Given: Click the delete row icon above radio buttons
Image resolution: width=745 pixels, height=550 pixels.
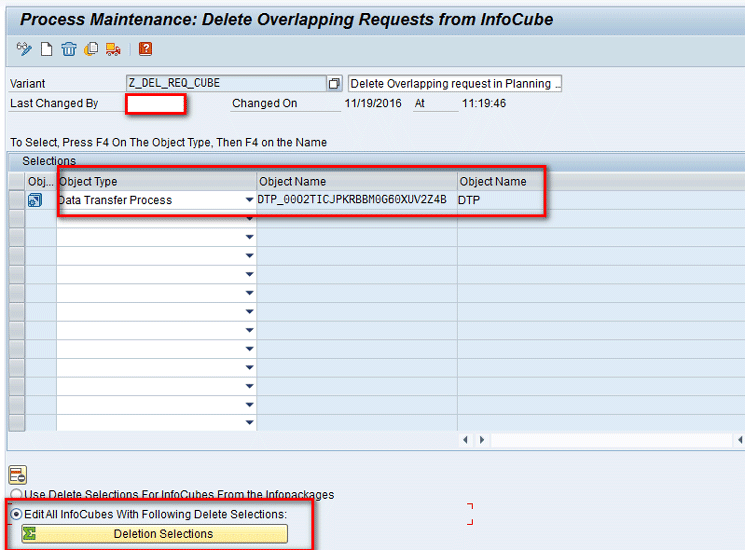Looking at the screenshot, I should 17,475.
